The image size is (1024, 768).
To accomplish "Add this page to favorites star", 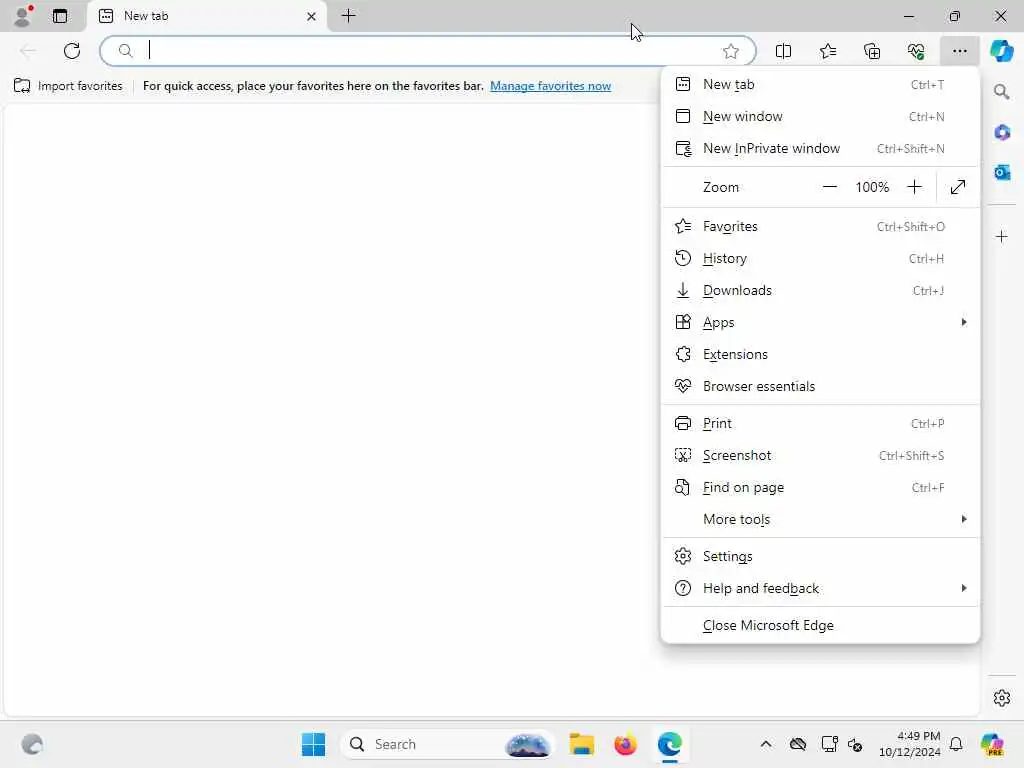I will pos(731,51).
